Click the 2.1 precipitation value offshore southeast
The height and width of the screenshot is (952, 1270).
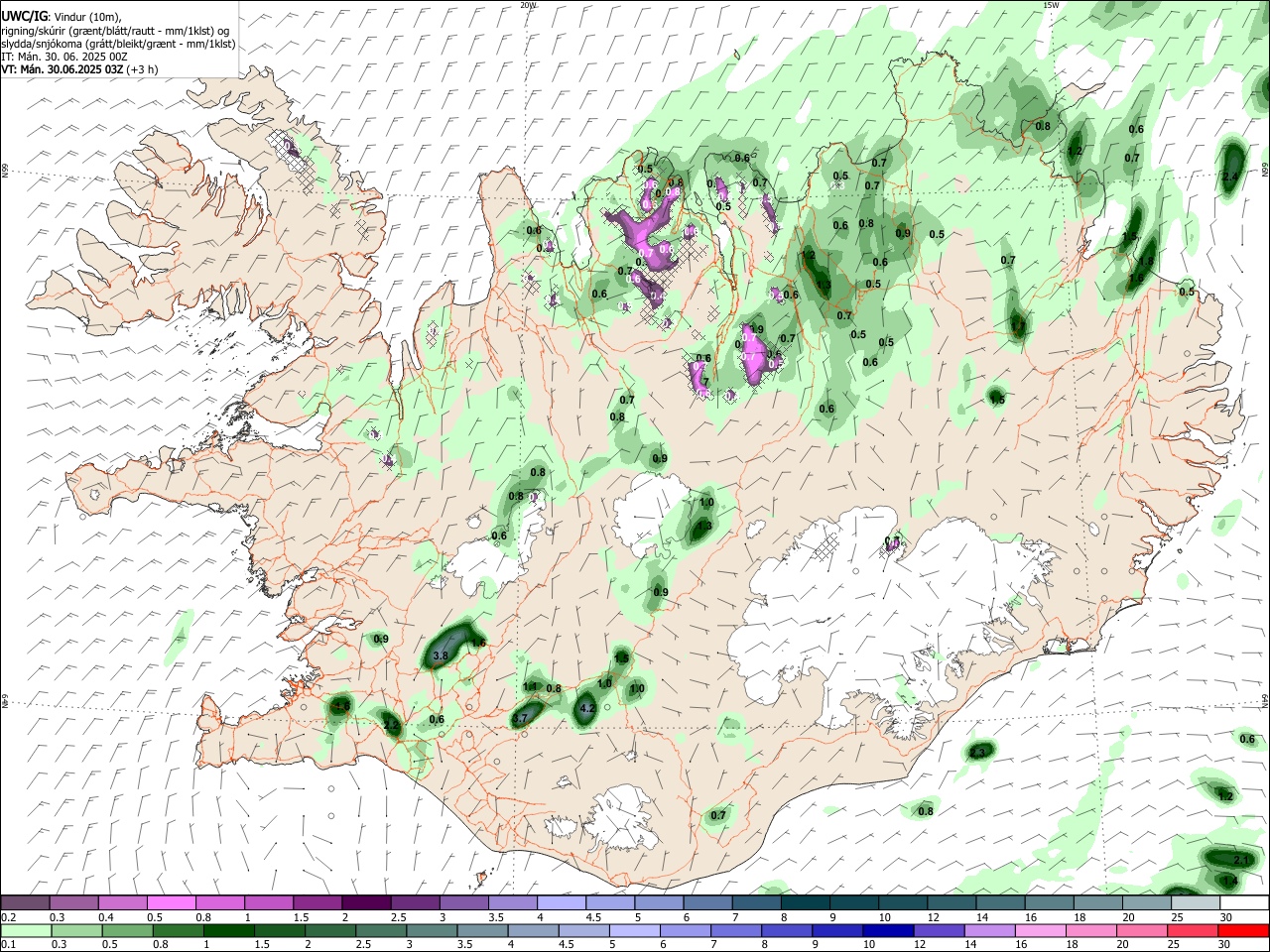pos(1241,859)
